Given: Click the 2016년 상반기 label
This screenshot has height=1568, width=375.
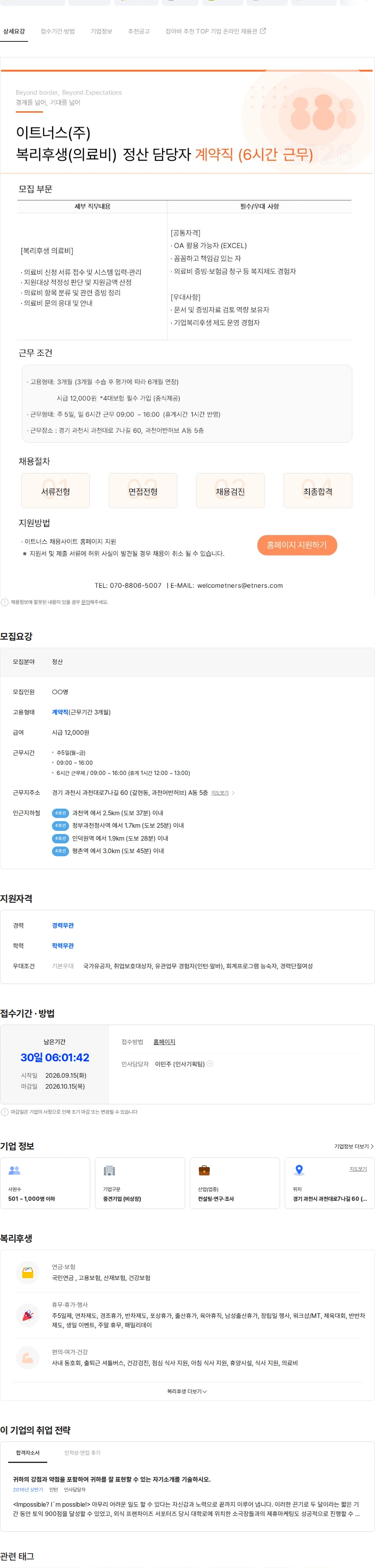Looking at the screenshot, I should pyautogui.click(x=28, y=1490).
